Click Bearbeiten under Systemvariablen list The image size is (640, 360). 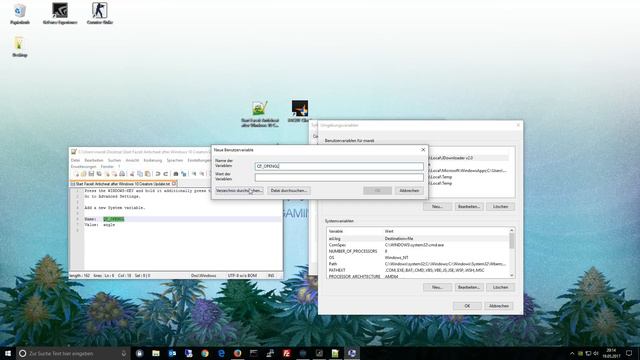point(469,287)
